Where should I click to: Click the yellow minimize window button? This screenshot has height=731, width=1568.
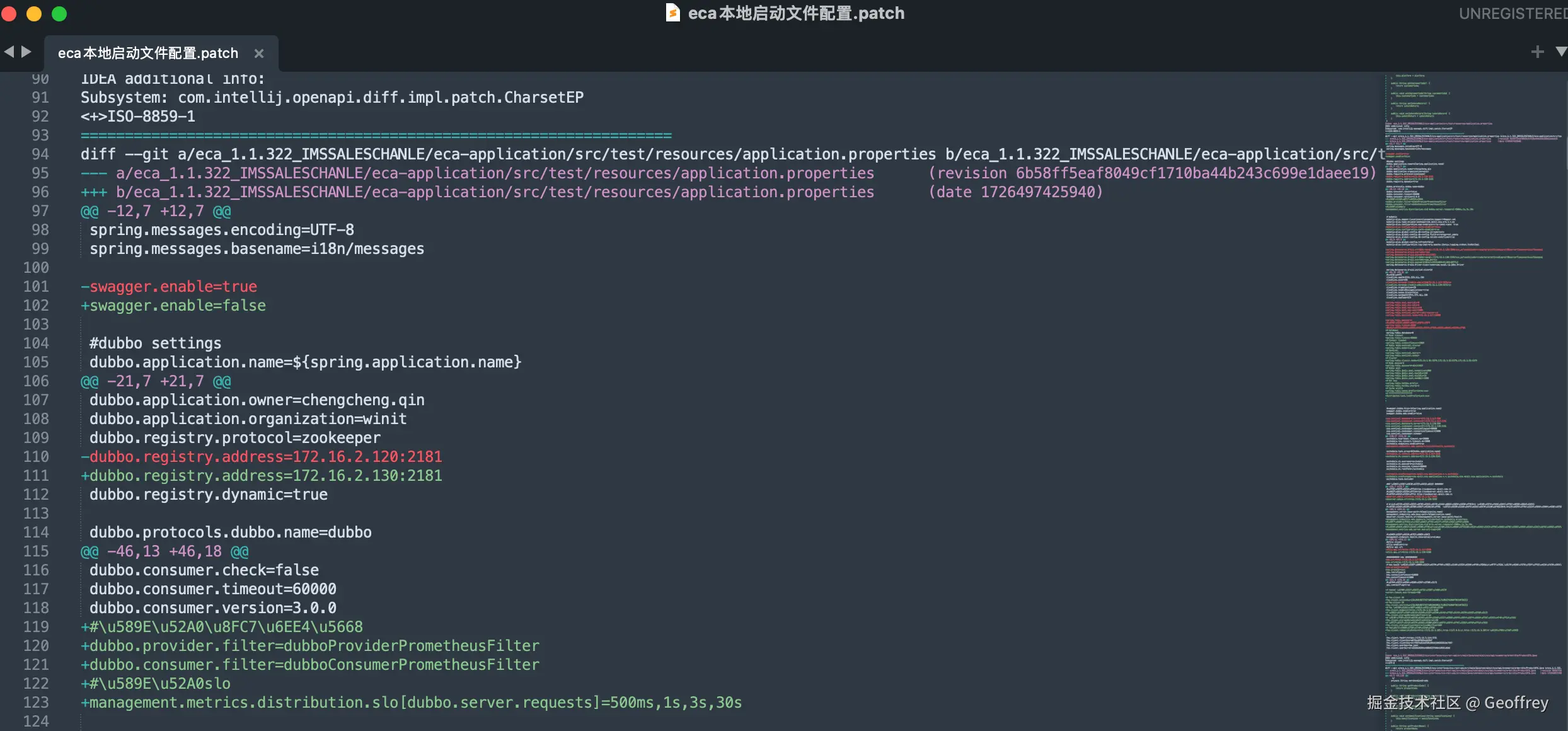[34, 13]
